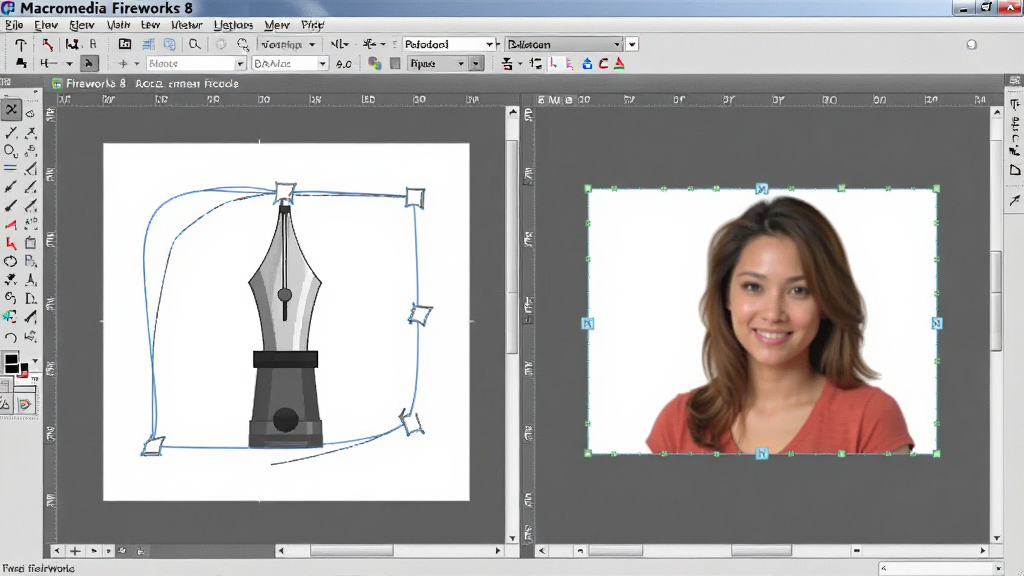Open the 'Elew' menu

pos(46,25)
